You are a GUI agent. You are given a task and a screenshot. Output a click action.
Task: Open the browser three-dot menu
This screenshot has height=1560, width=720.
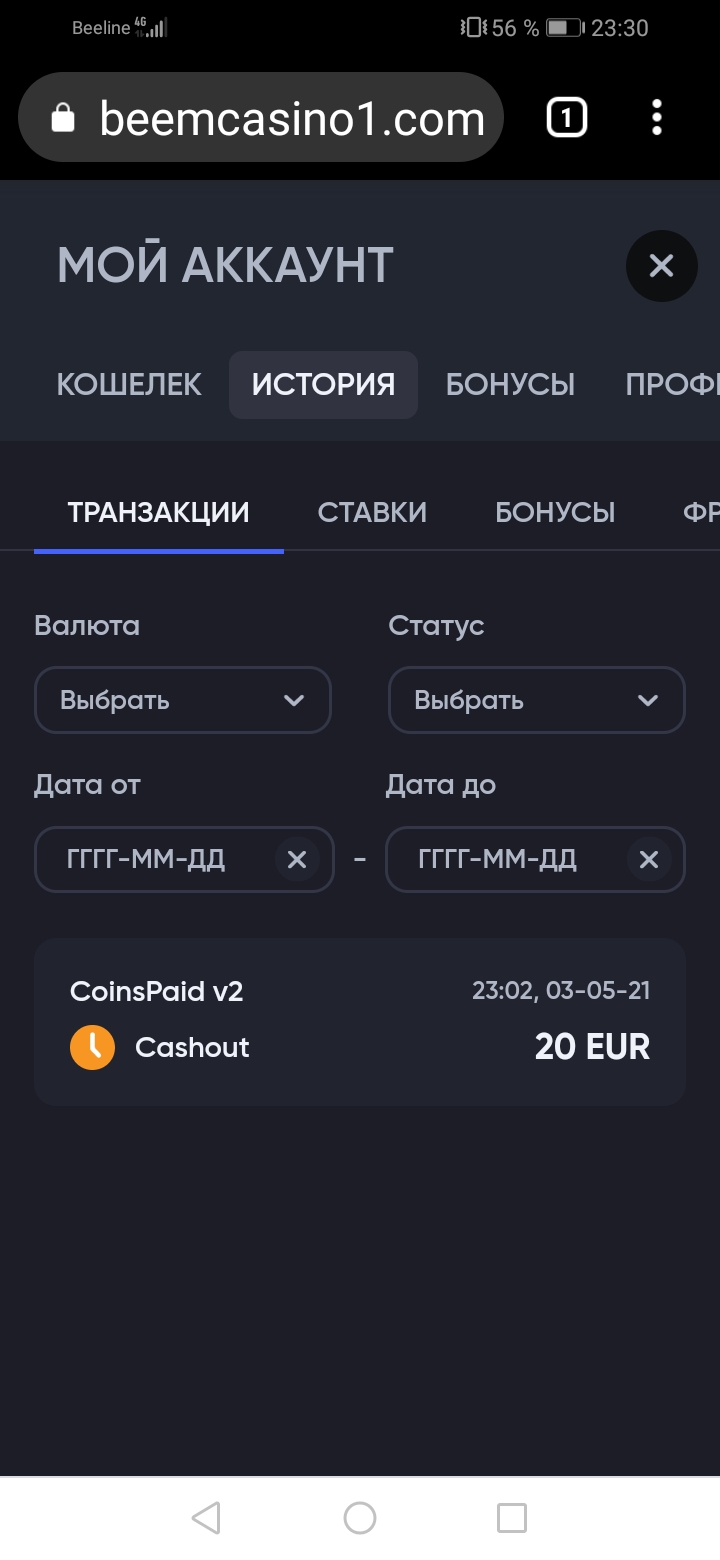click(x=657, y=118)
